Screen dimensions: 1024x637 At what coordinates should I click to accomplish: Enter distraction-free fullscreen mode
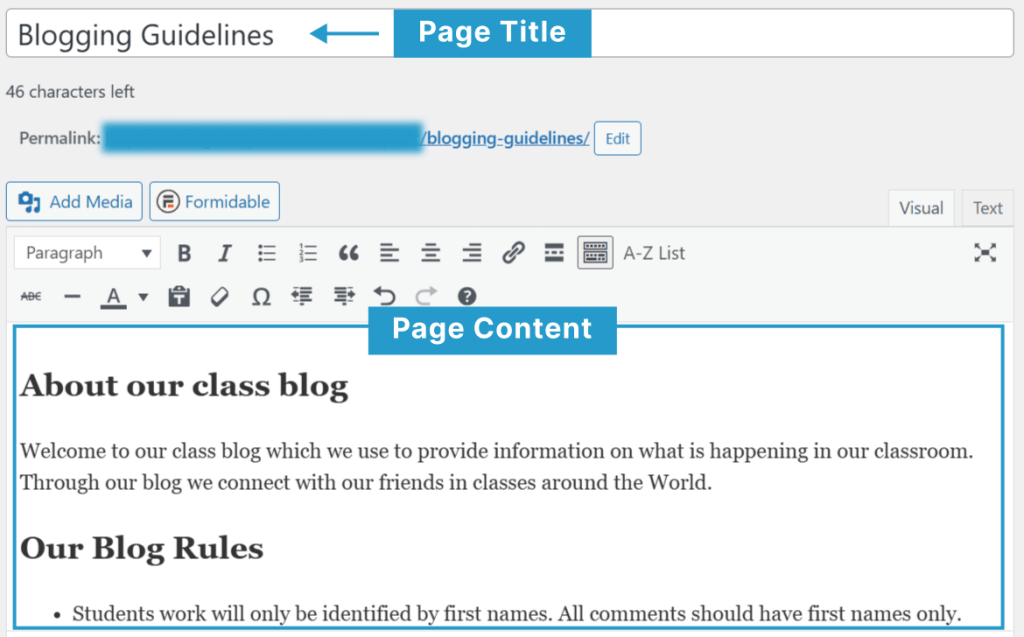pos(985,253)
